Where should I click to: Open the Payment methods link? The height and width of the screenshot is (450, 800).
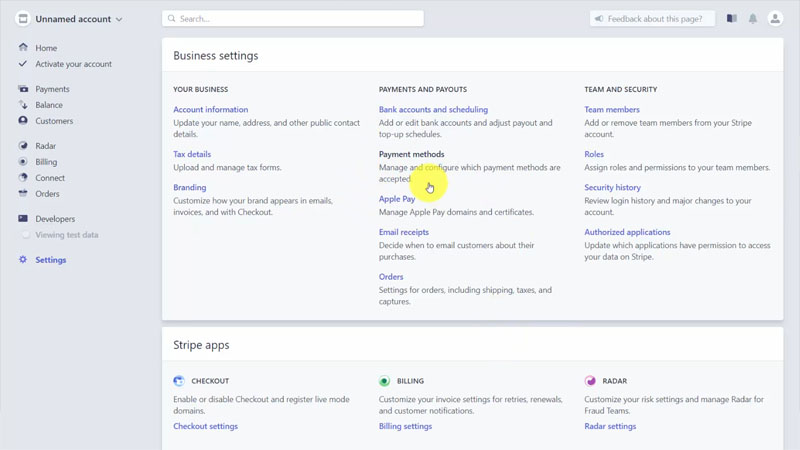(x=411, y=155)
